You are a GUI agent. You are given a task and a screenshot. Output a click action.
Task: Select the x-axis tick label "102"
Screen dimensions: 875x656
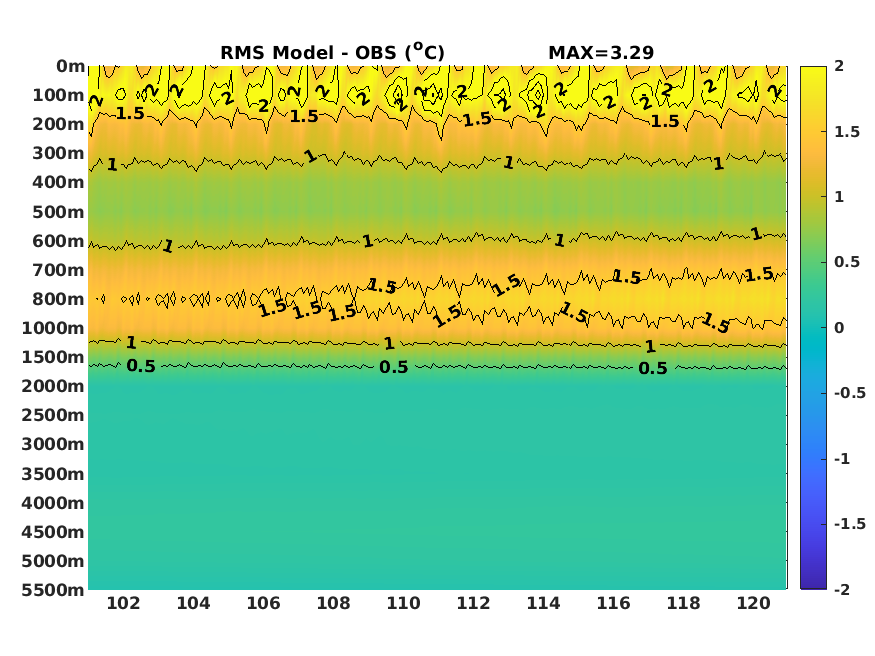pos(123,603)
